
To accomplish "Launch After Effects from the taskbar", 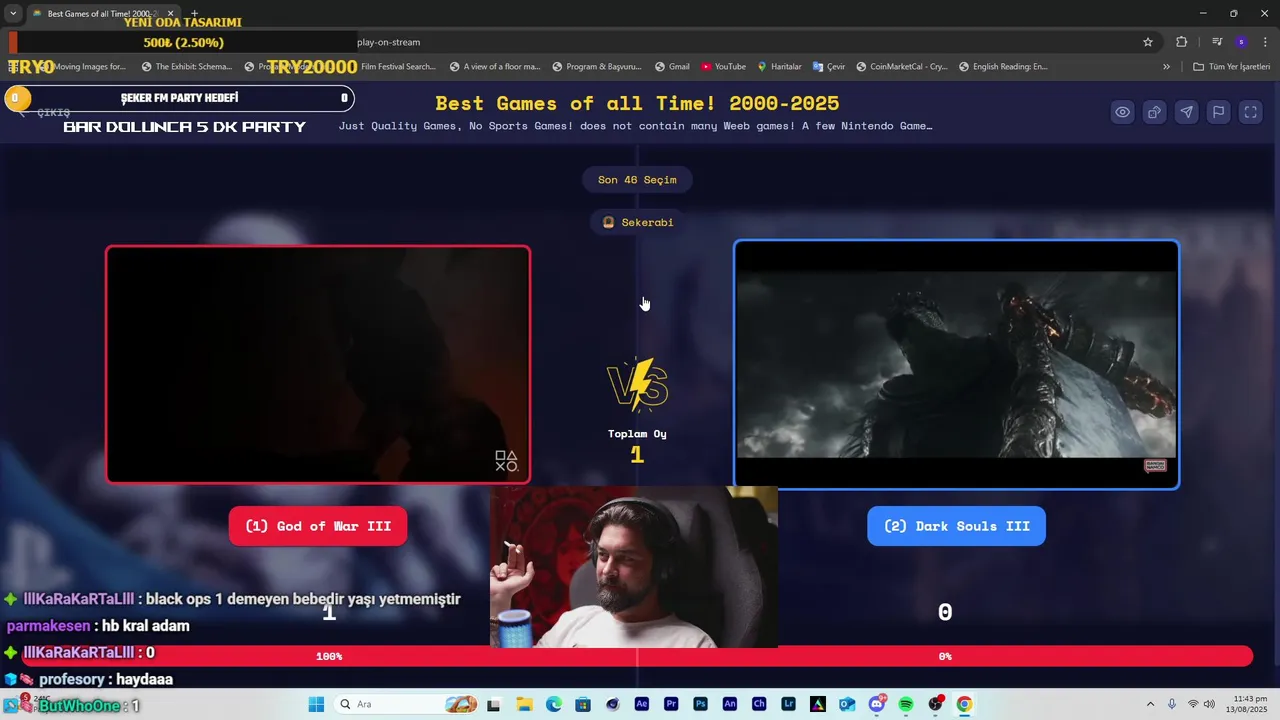I will [642, 704].
